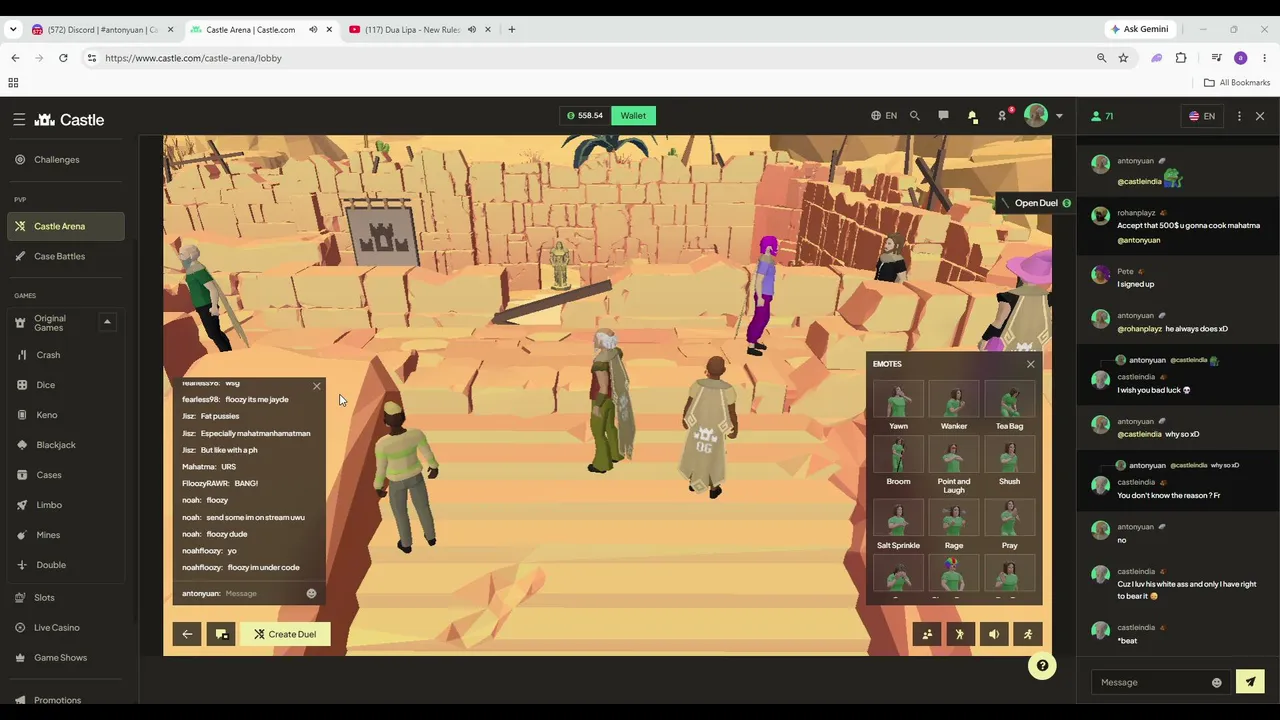Click the 558.54 balance display

pos(585,116)
